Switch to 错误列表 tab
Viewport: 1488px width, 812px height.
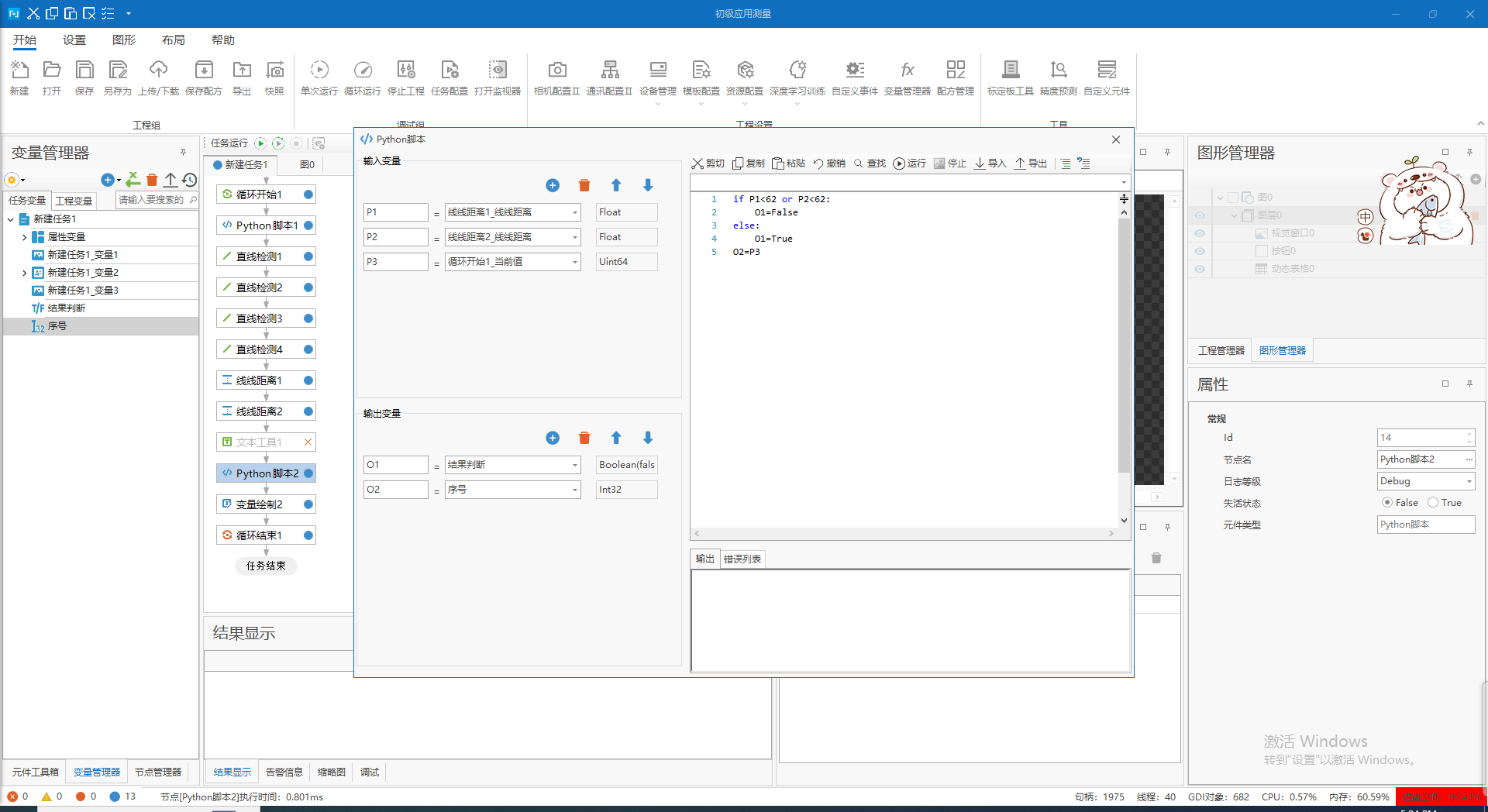tap(742, 559)
